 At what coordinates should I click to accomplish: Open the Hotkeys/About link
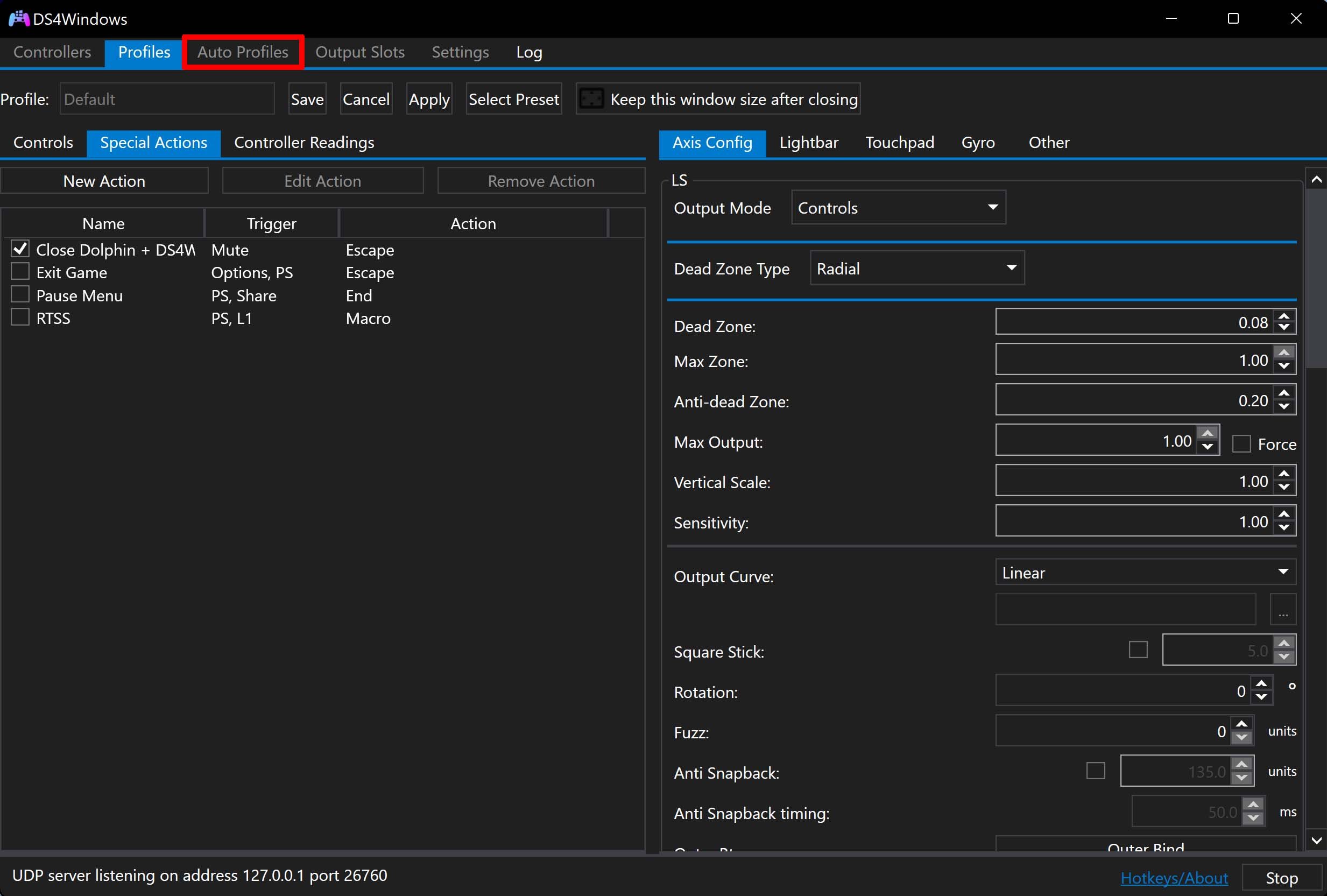(1174, 878)
